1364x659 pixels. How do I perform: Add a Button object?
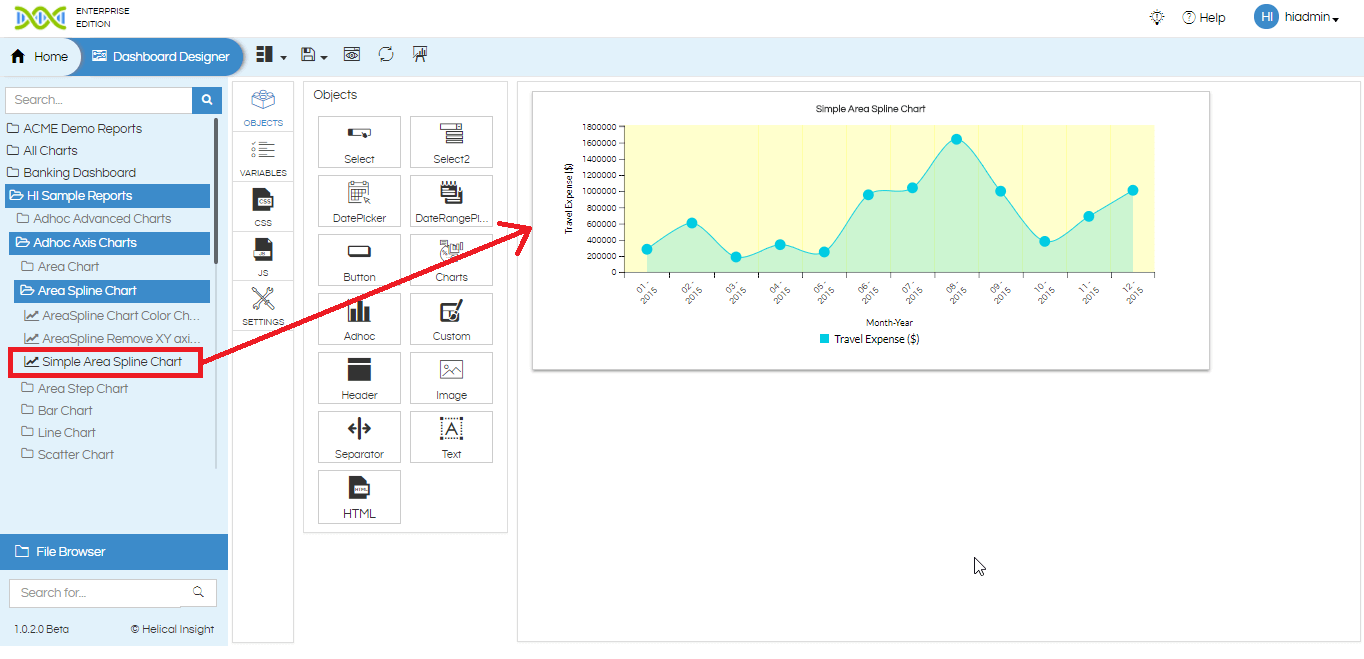[359, 260]
